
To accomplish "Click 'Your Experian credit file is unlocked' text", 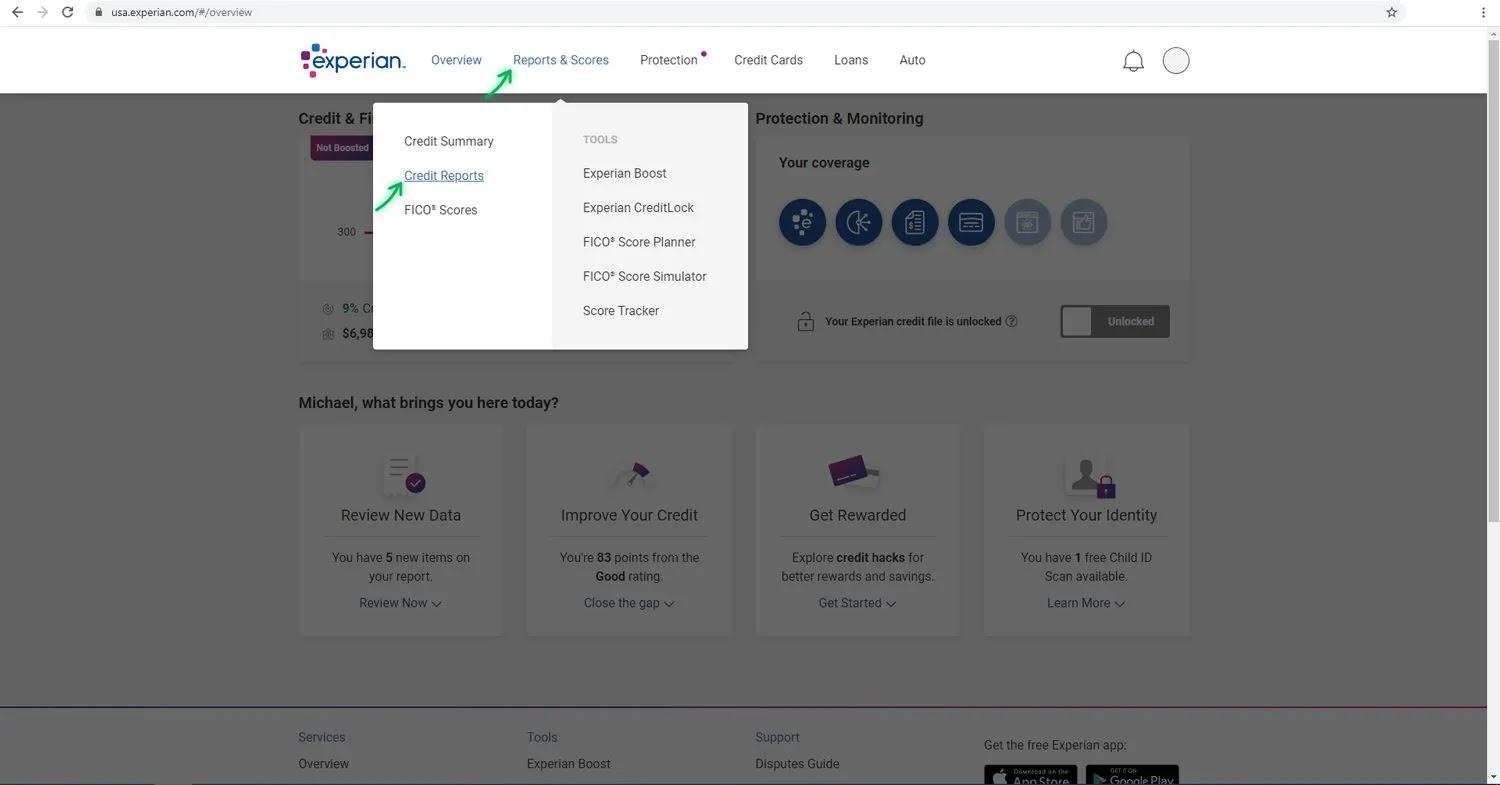I will click(x=913, y=322).
